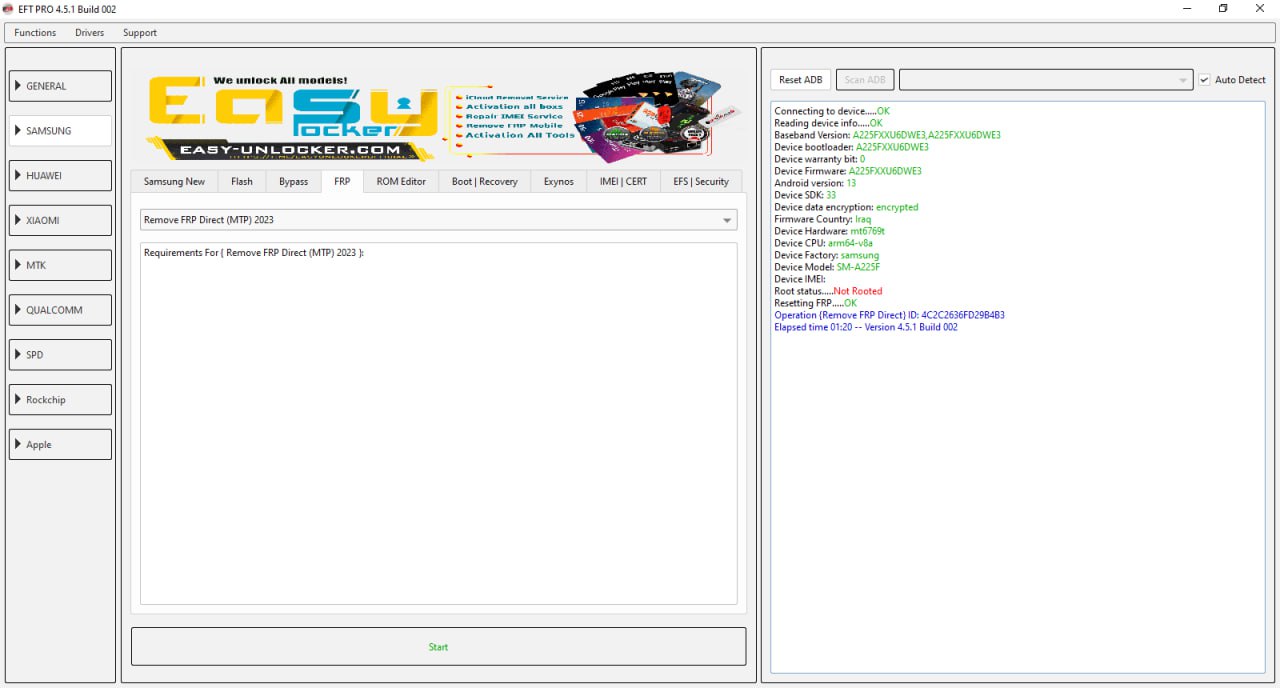Expand the MTK category
Screen dimensions: 1280x688
click(x=60, y=265)
